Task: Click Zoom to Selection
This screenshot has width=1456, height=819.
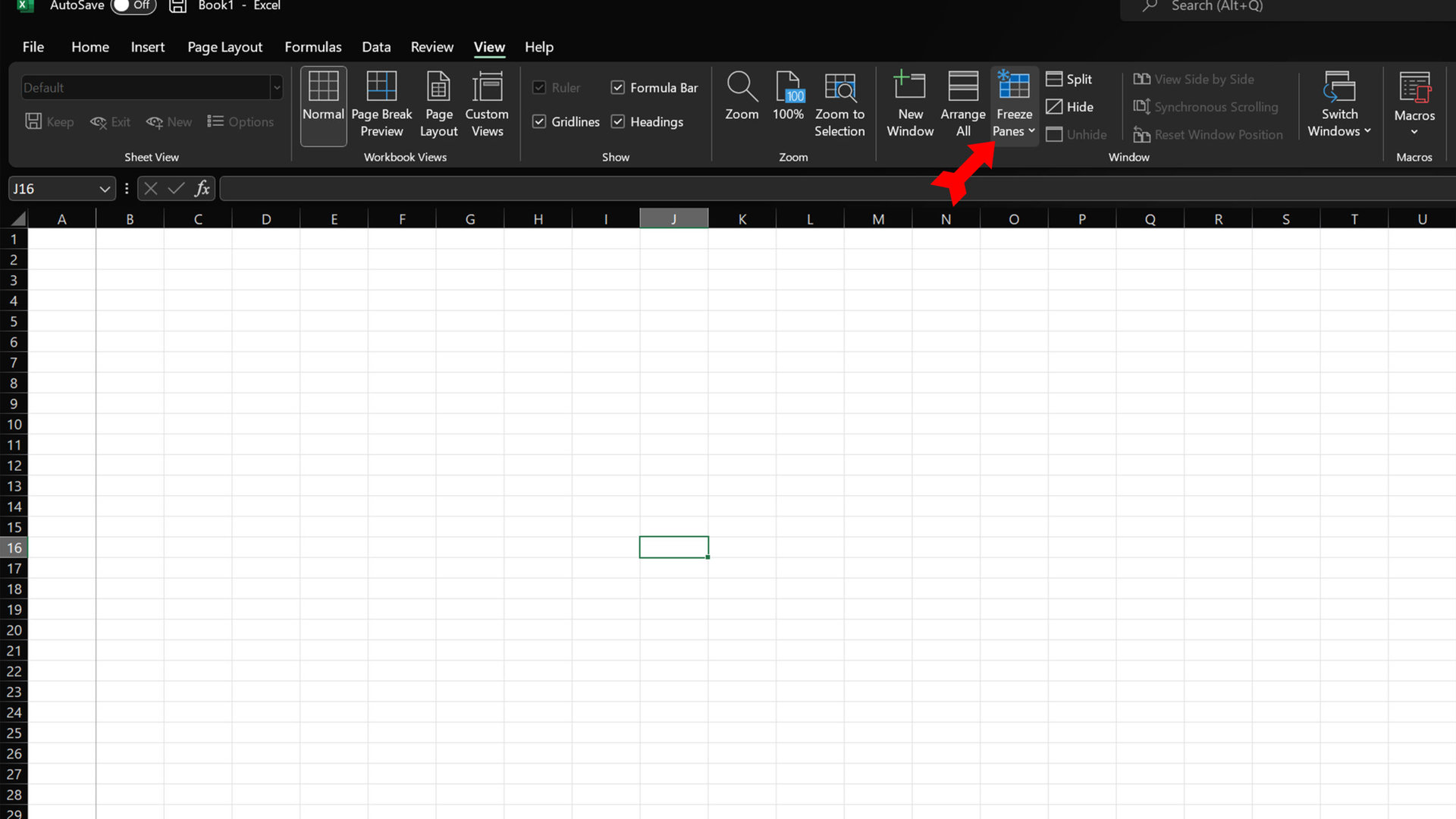Action: (x=839, y=105)
